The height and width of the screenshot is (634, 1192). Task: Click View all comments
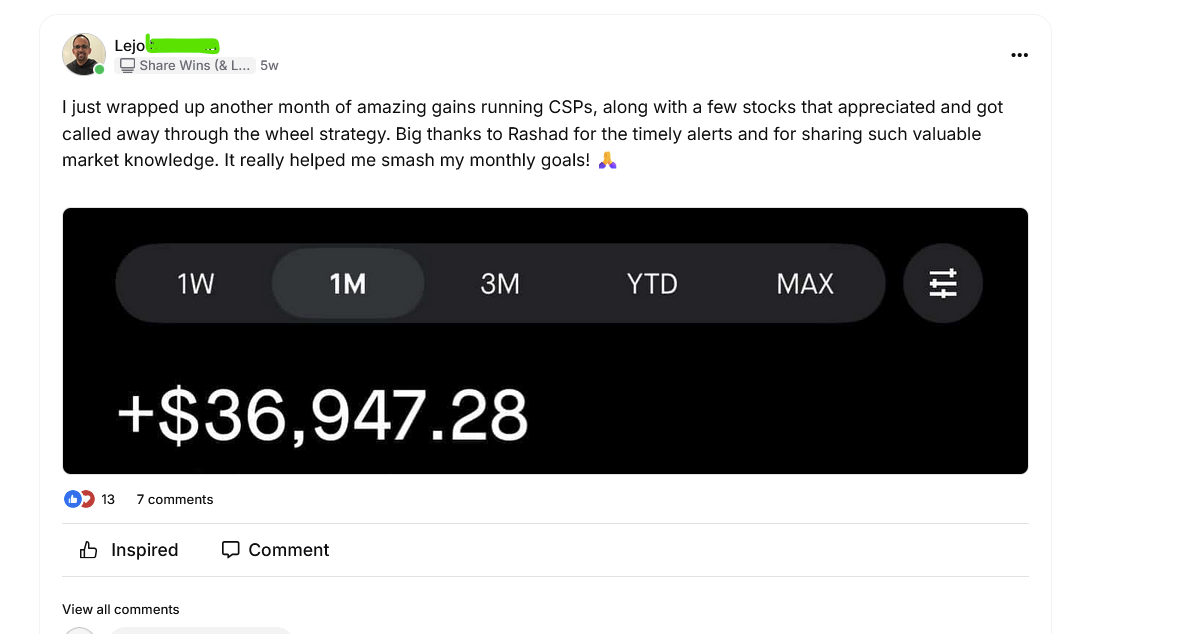click(121, 609)
